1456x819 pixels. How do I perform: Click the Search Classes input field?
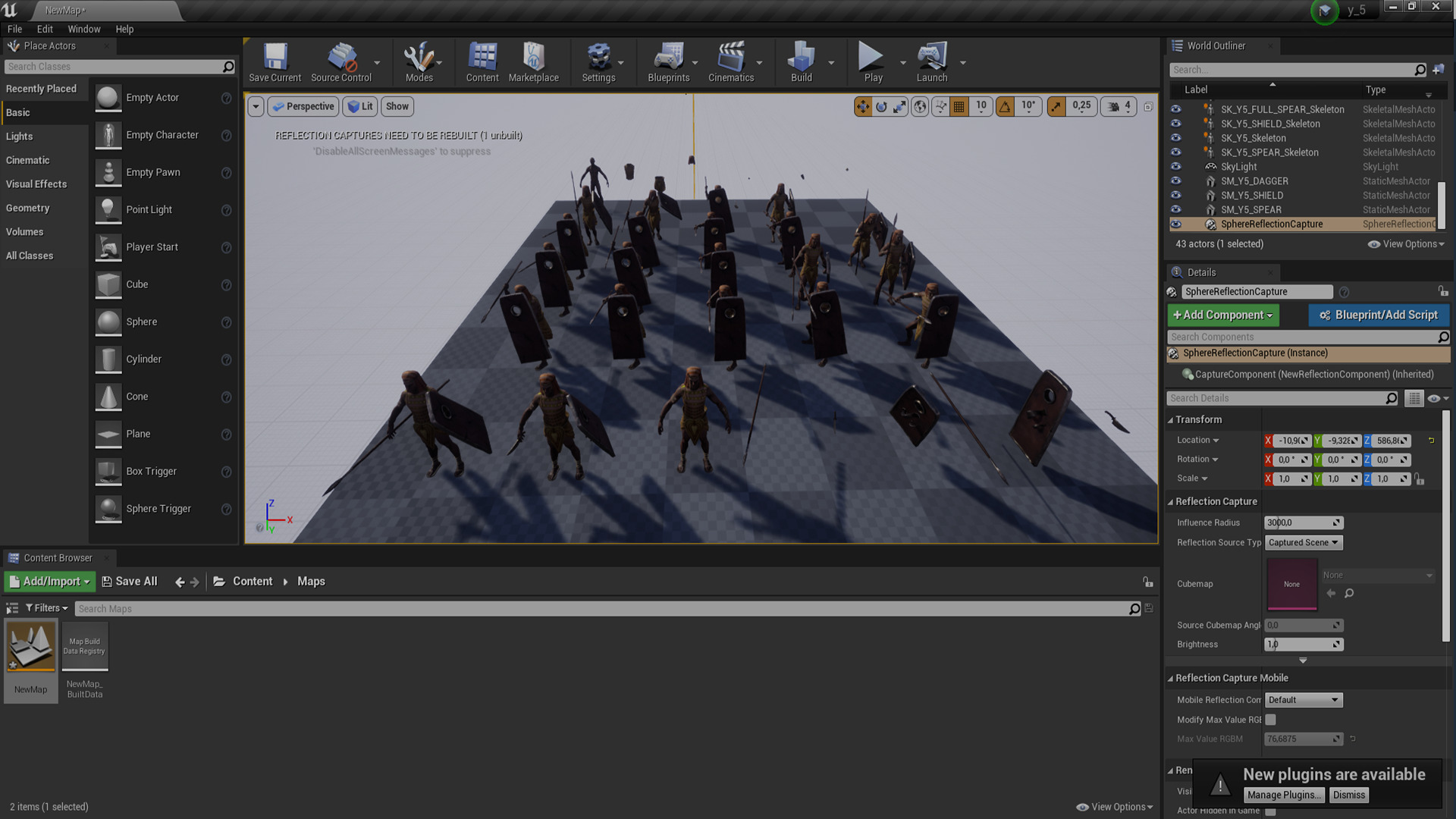(119, 67)
